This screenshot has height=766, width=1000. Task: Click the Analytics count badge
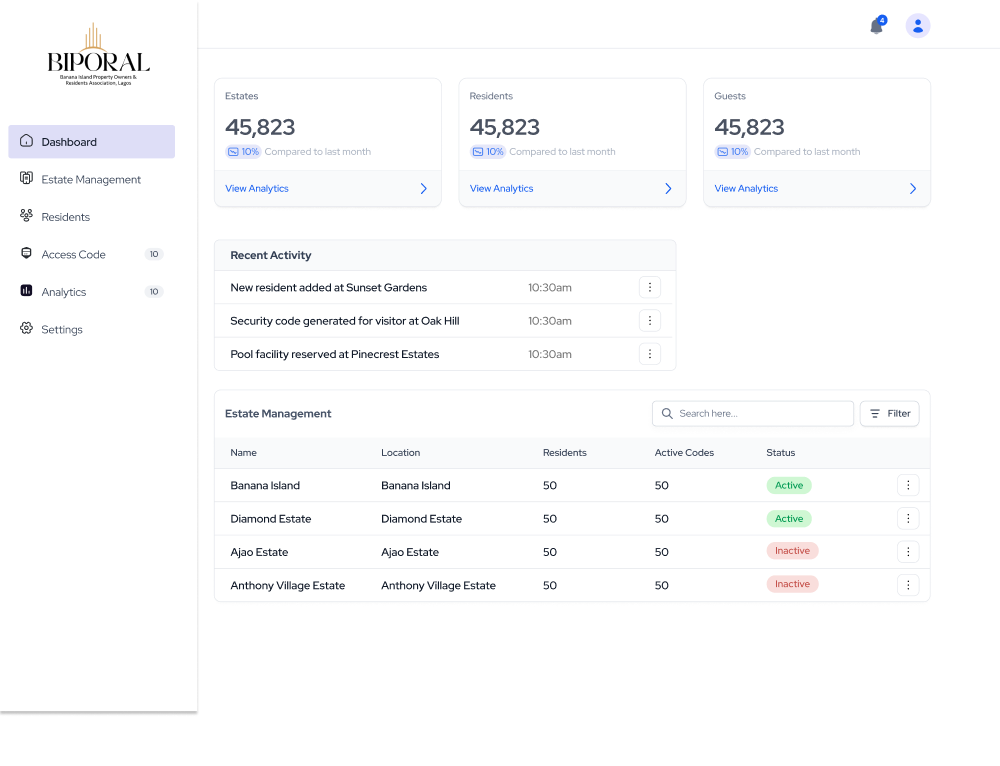click(154, 291)
